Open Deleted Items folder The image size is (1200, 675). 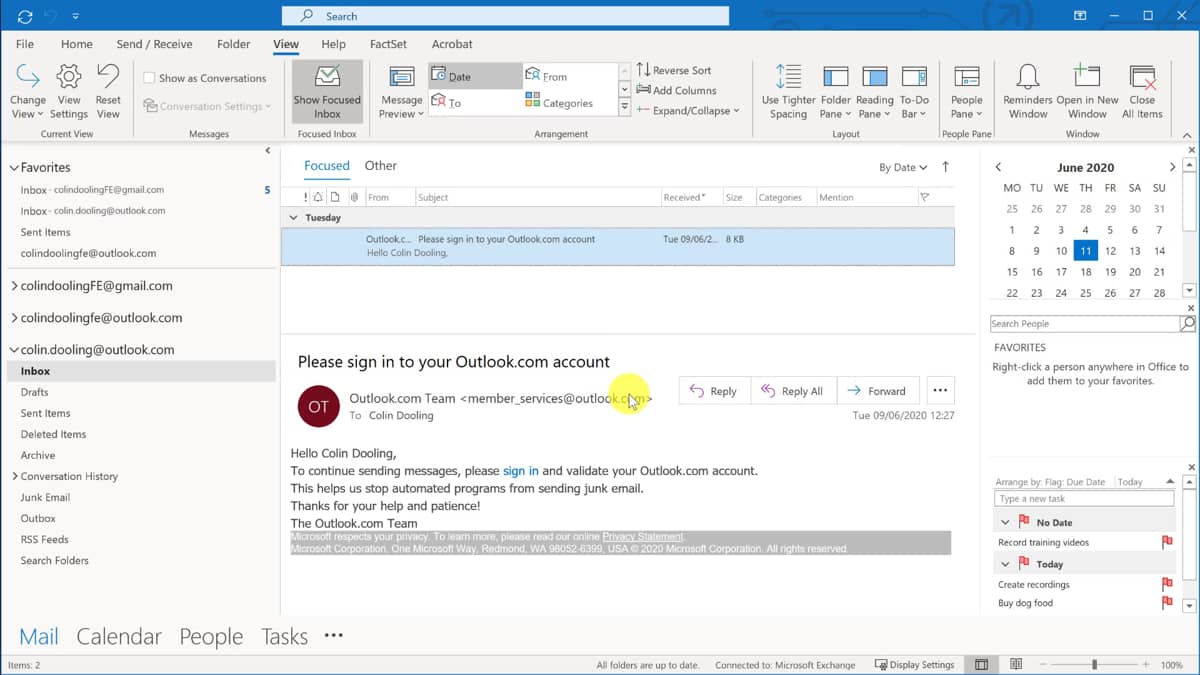(x=53, y=434)
